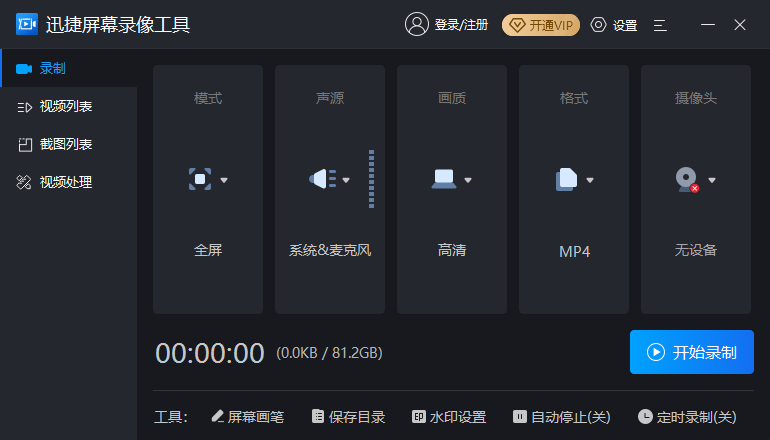Open the 视频处理 sidebar tab
This screenshot has width=770, height=440.
pos(69,182)
